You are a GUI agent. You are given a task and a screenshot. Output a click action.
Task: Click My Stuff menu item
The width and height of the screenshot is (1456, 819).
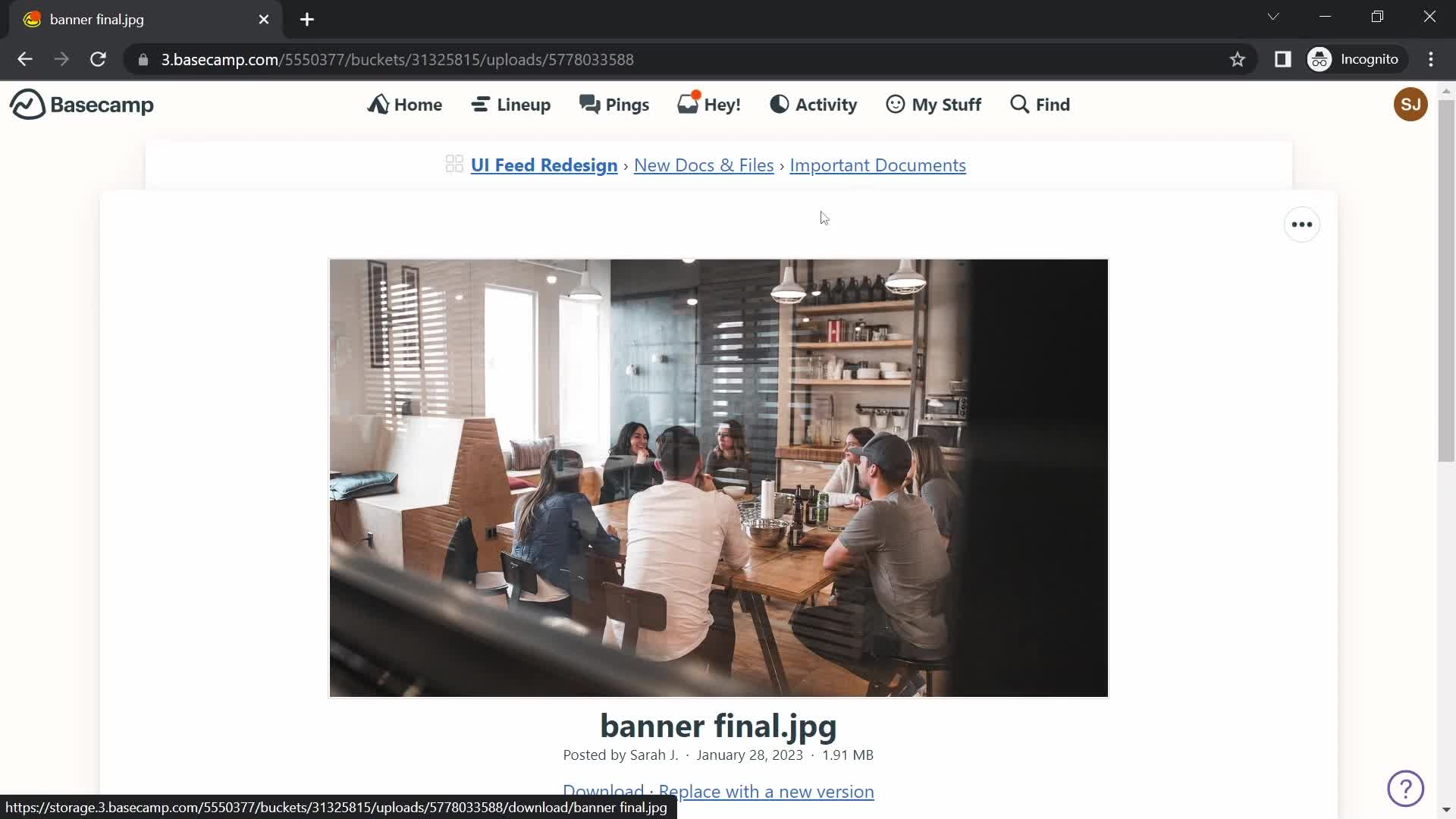tap(933, 104)
